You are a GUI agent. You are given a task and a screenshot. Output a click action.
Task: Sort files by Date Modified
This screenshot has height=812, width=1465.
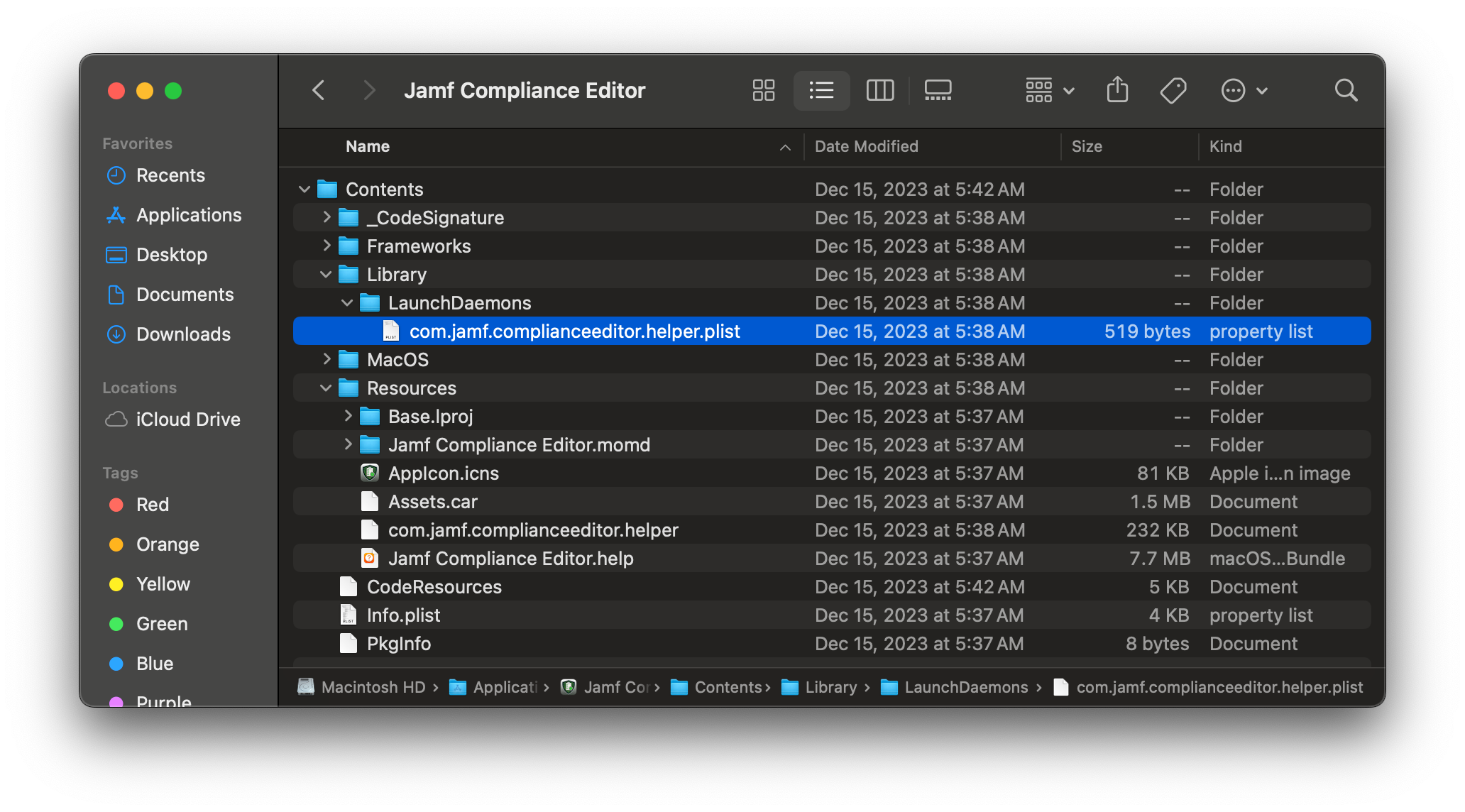866,146
